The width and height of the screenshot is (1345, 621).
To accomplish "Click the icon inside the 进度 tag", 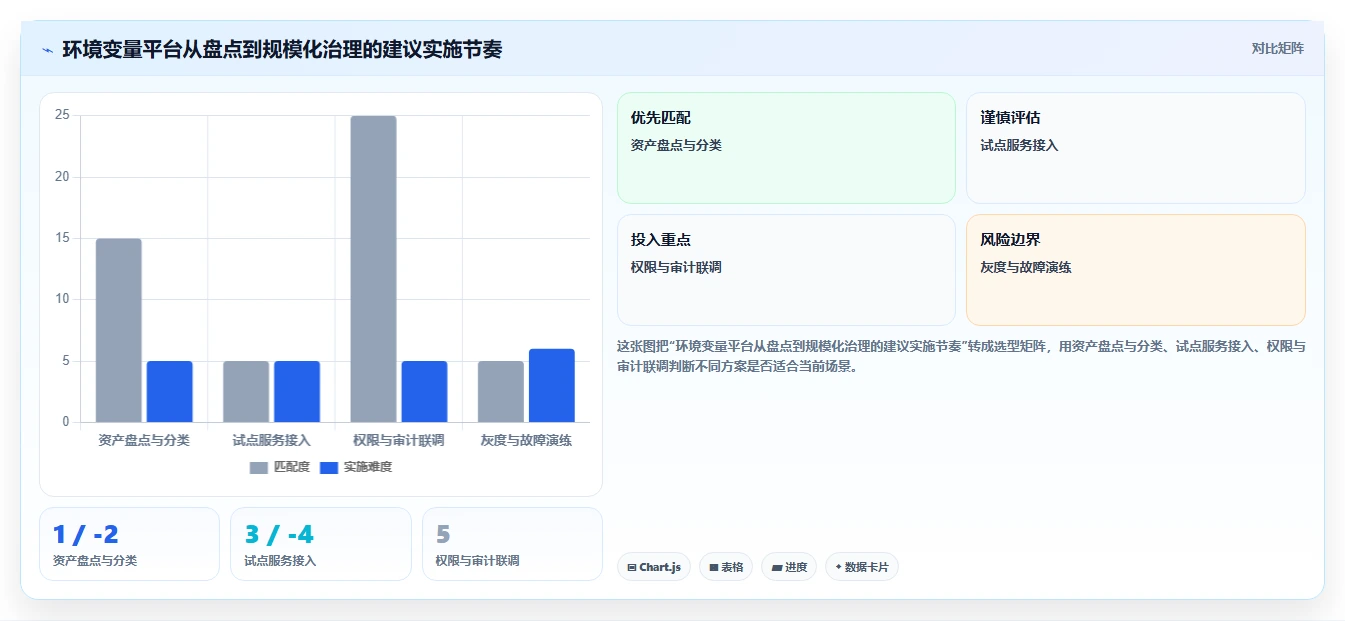I will coord(777,568).
